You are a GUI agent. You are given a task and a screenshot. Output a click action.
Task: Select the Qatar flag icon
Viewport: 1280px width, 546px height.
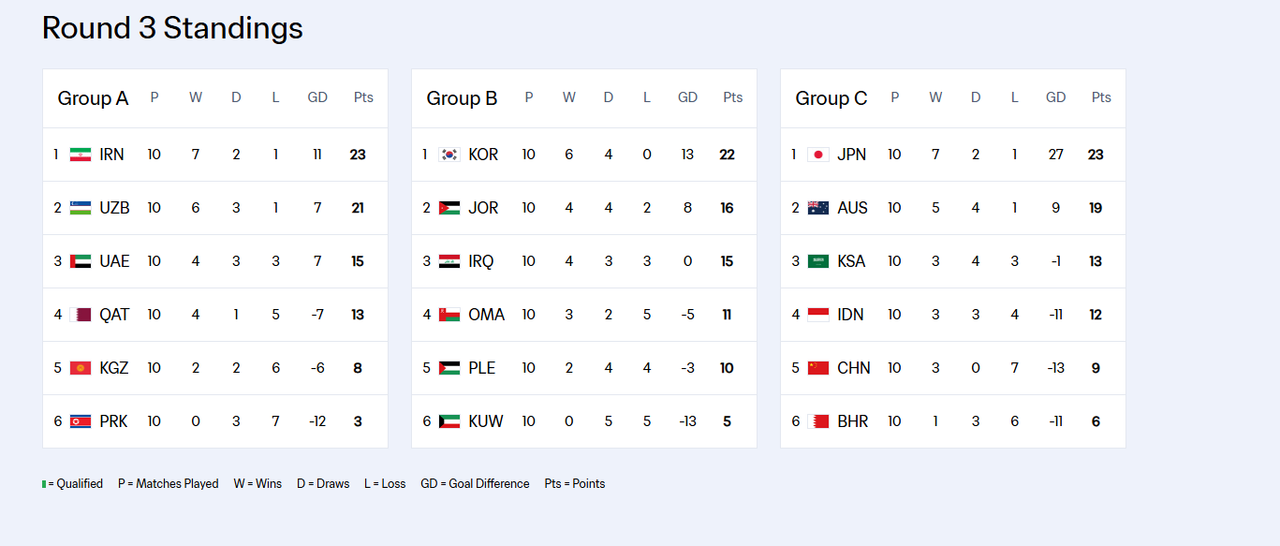81,314
